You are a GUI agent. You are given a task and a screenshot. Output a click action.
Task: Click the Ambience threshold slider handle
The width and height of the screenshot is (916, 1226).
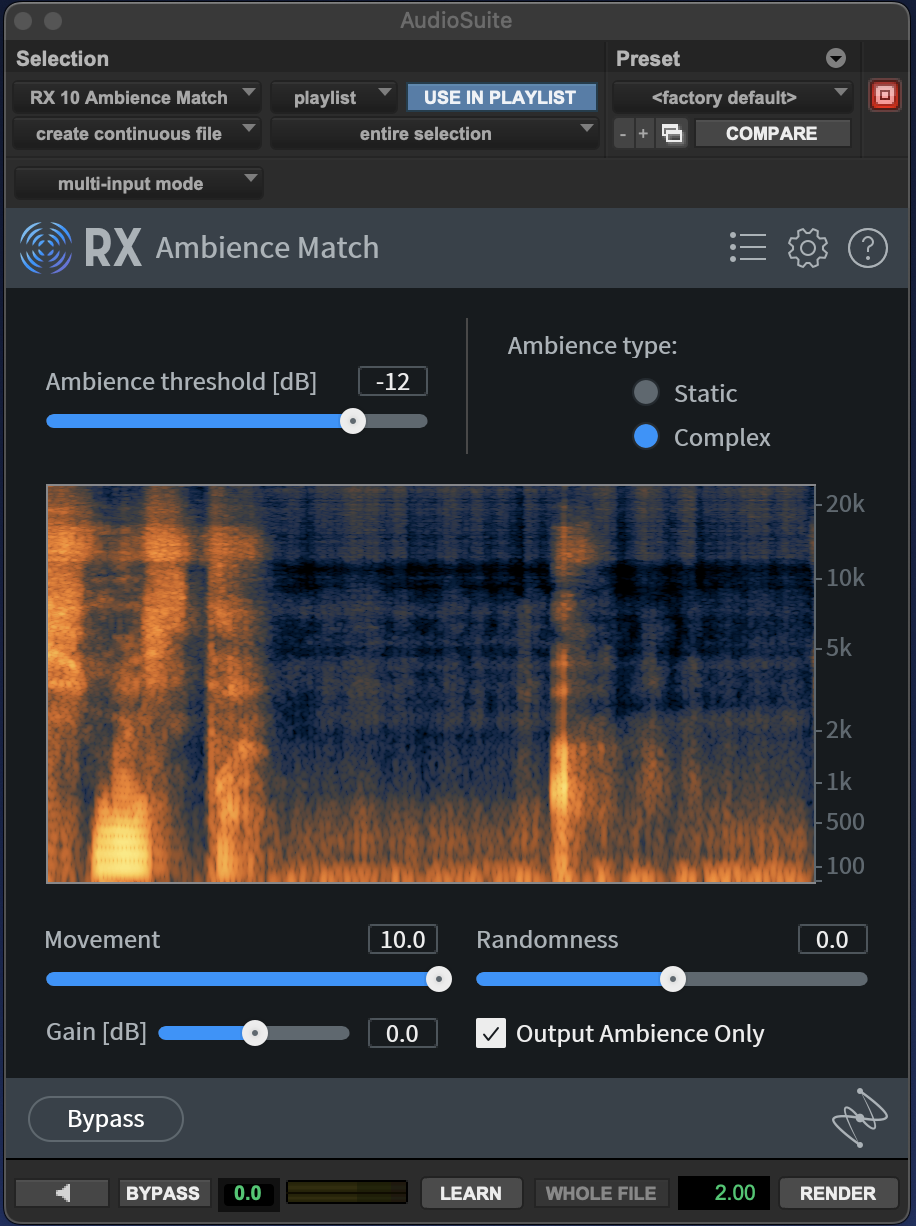pyautogui.click(x=352, y=421)
